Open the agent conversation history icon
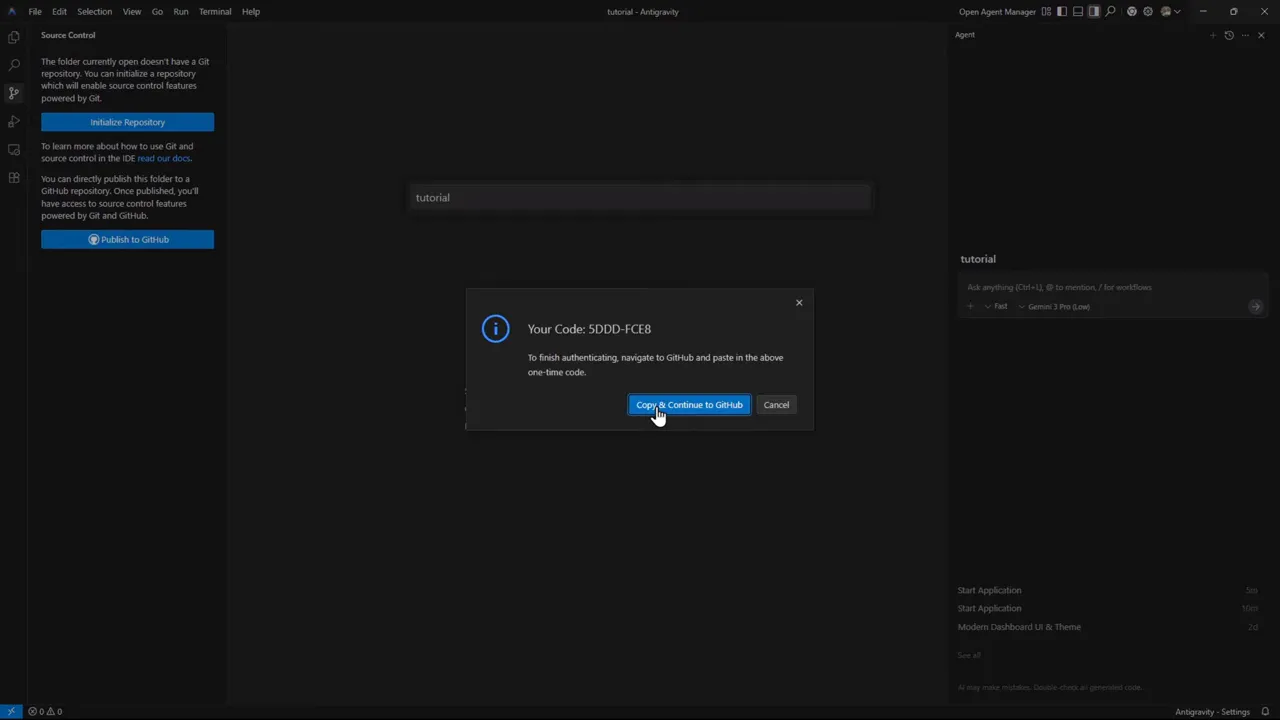This screenshot has width=1280, height=720. coord(1229,35)
